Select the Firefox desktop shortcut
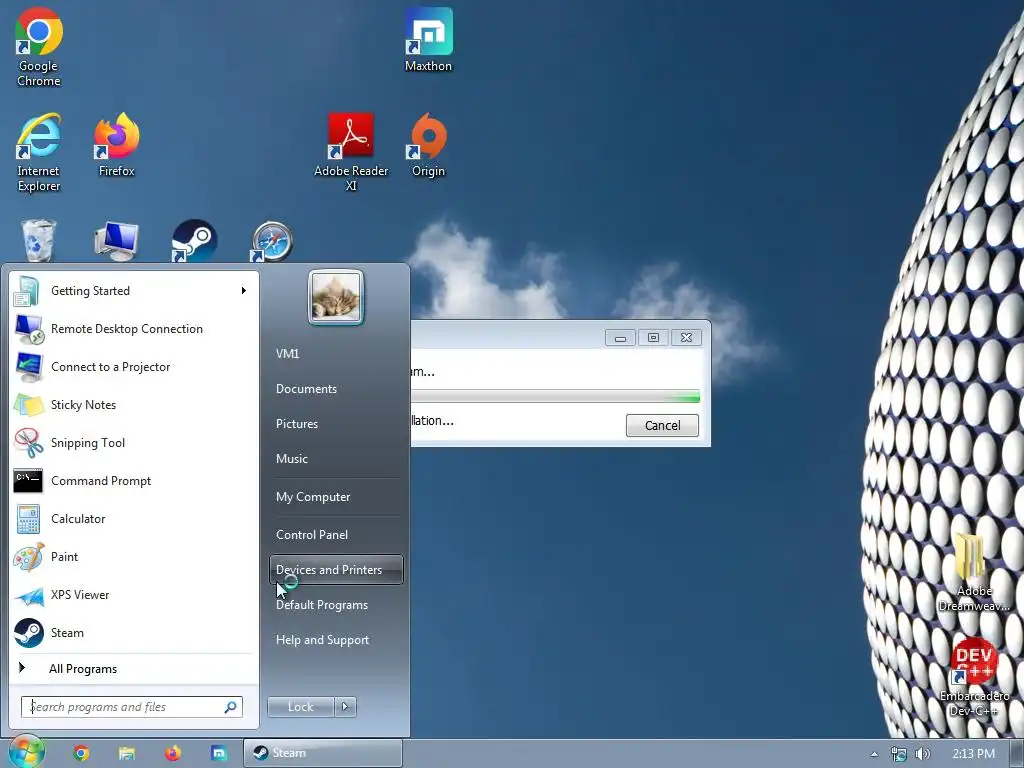 116,145
